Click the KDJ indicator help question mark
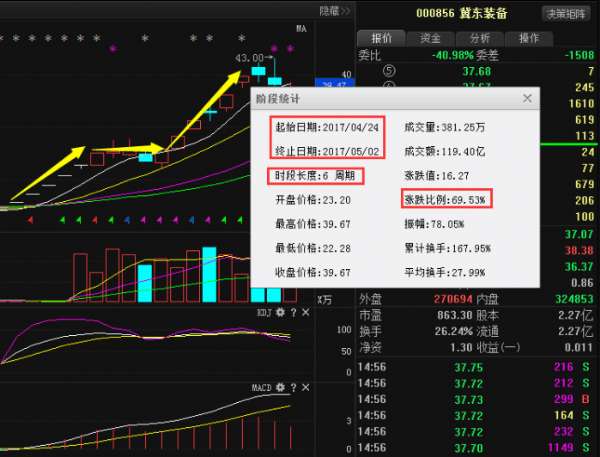Screen dimensions: 600x457 tap(293, 312)
